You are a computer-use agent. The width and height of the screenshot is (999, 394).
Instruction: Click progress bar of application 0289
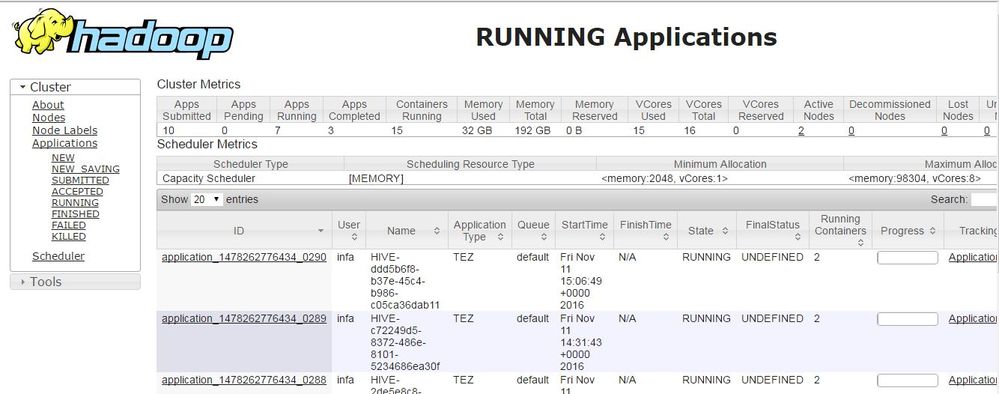coord(907,319)
